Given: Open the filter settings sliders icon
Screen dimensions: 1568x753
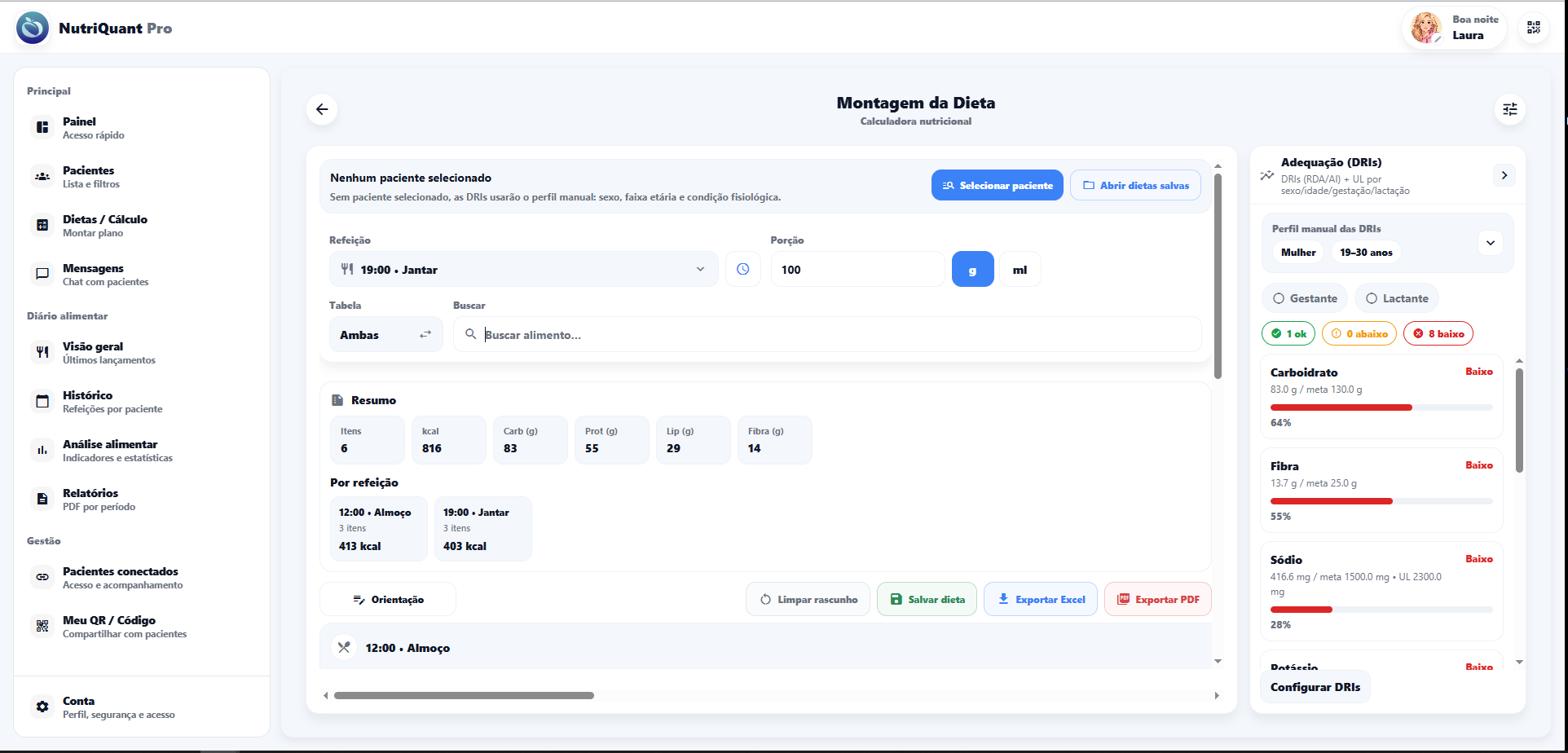Looking at the screenshot, I should (1509, 109).
